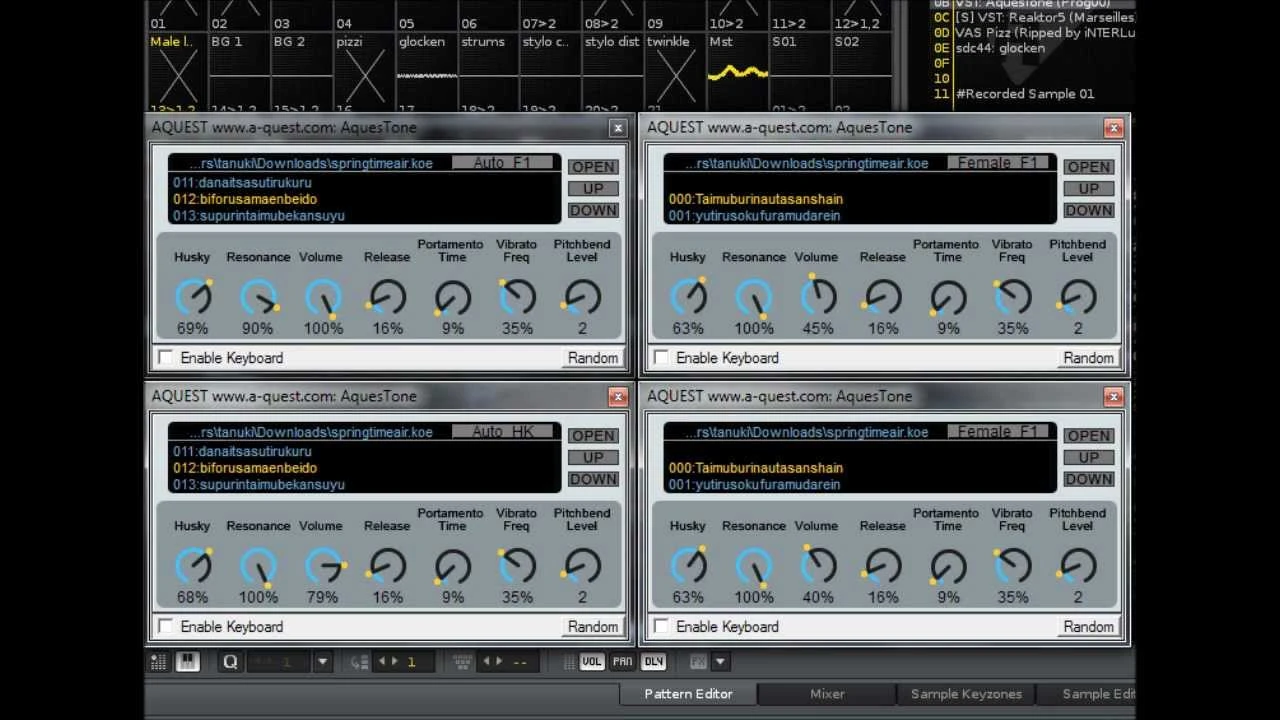1280x720 pixels.
Task: Enable Keyboard in the Auto F1 AquesTone window
Action: pyautogui.click(x=165, y=358)
